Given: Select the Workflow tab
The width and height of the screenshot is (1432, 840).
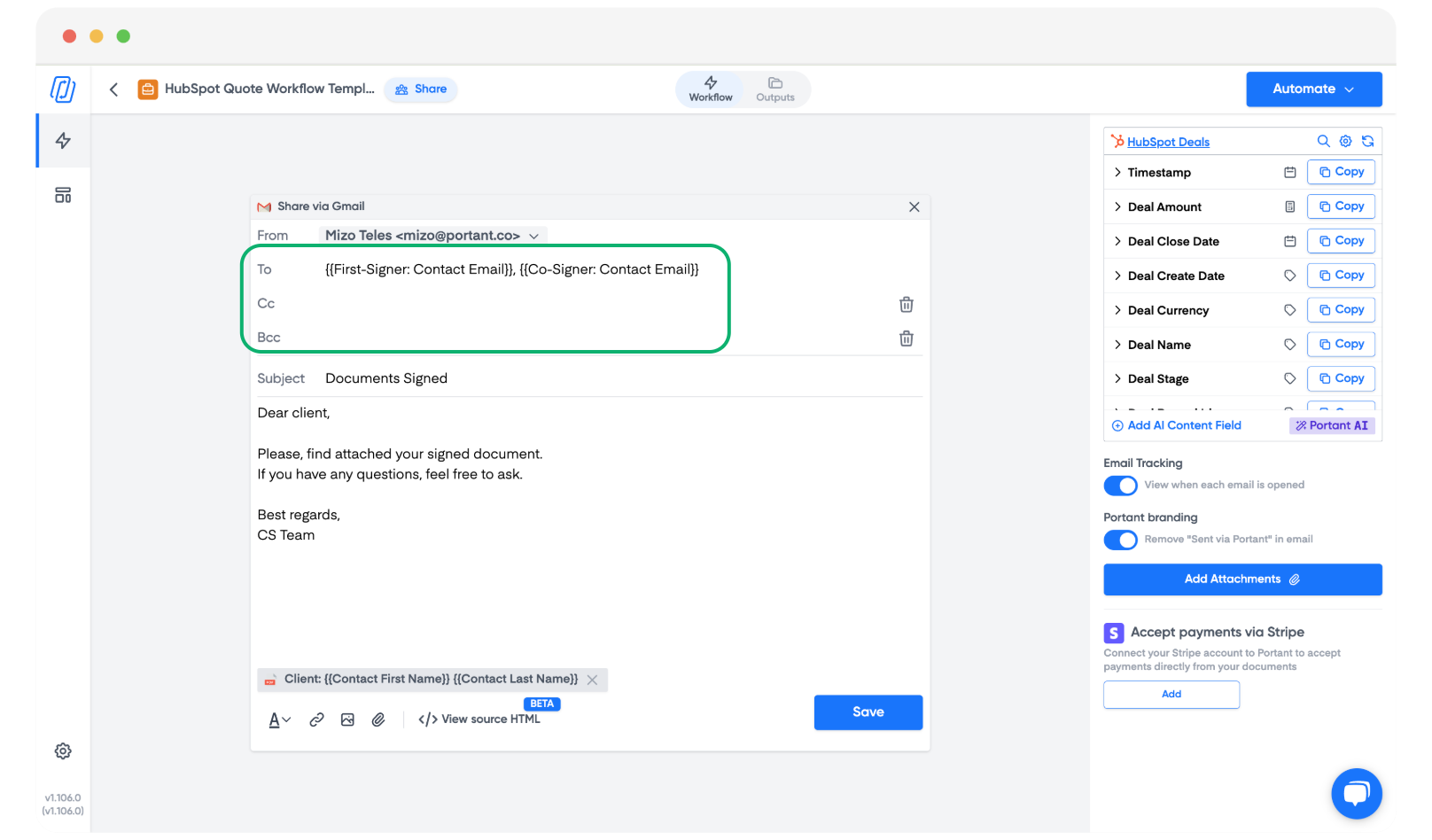Looking at the screenshot, I should 711,89.
